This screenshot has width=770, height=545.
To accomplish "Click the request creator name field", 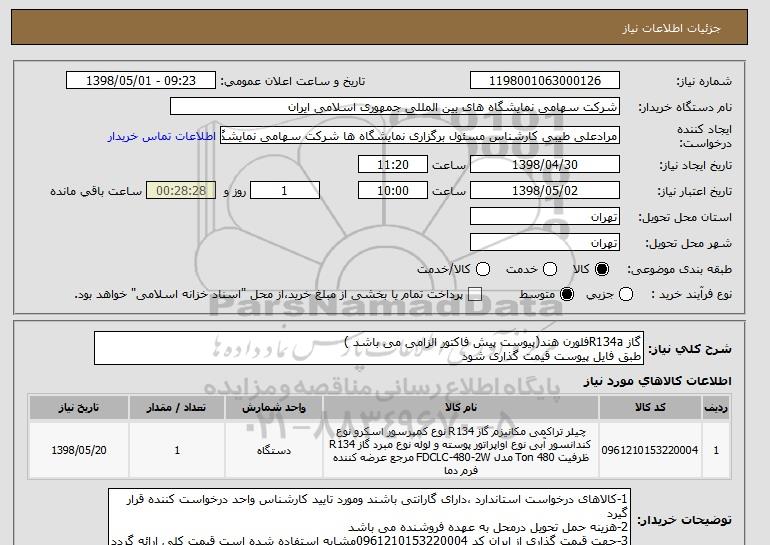I will tap(420, 136).
